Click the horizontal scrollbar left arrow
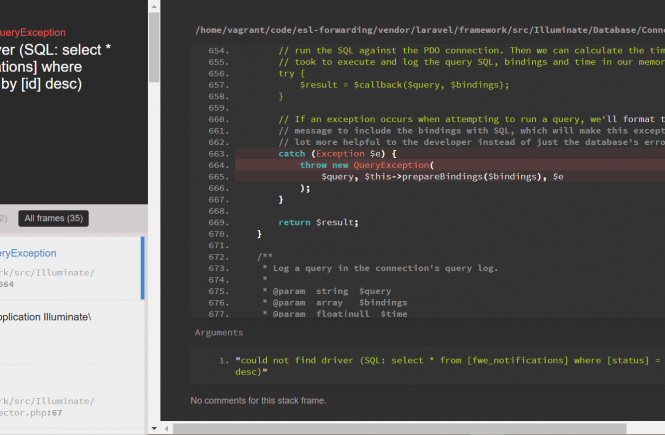 pos(168,428)
